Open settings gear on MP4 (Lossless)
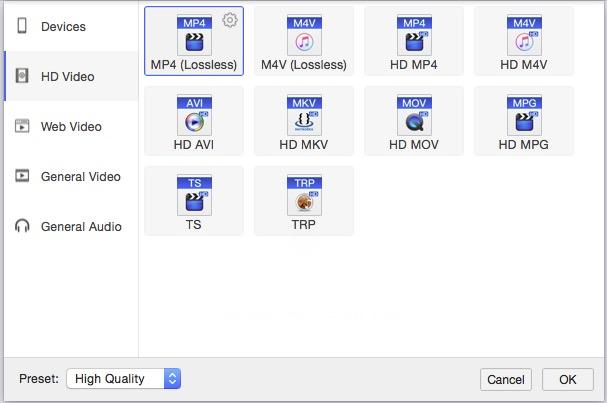This screenshot has height=403, width=607. 230,20
